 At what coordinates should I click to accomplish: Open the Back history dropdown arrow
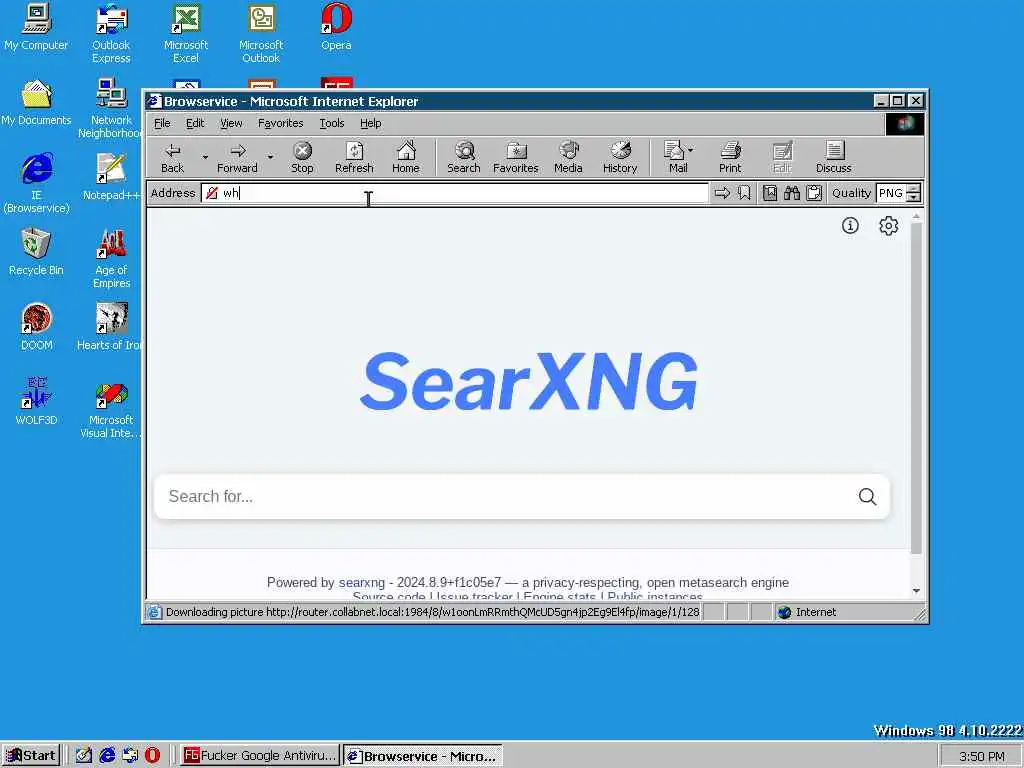click(204, 157)
